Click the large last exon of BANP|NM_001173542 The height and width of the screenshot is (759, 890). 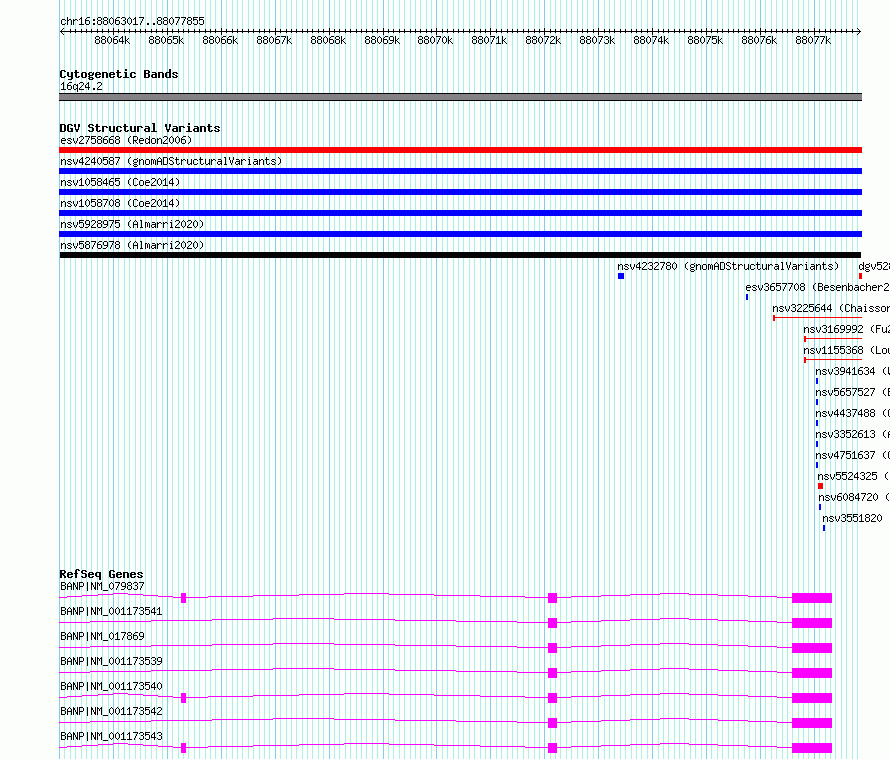[812, 723]
